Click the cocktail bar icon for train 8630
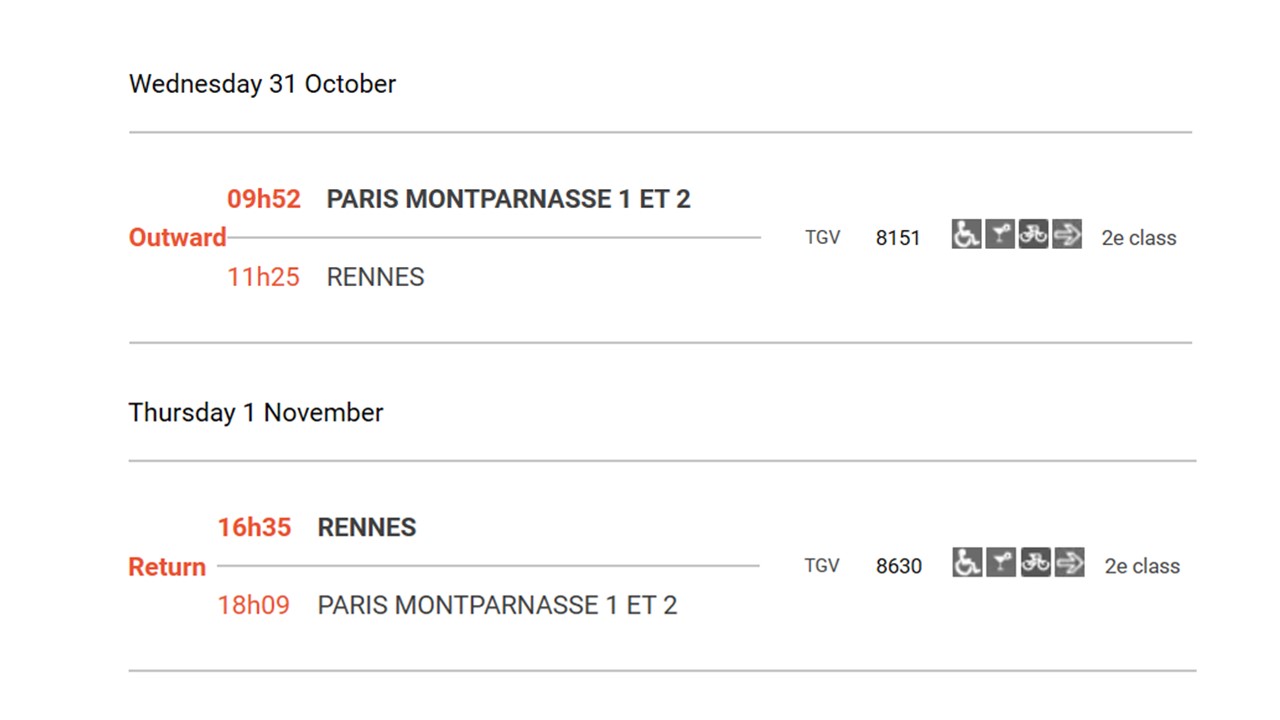The width and height of the screenshot is (1280, 720). coord(1001,562)
